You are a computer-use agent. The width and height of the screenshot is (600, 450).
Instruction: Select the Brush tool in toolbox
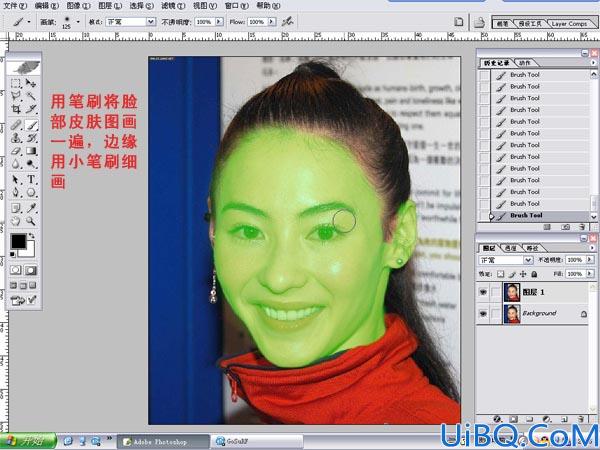(31, 125)
